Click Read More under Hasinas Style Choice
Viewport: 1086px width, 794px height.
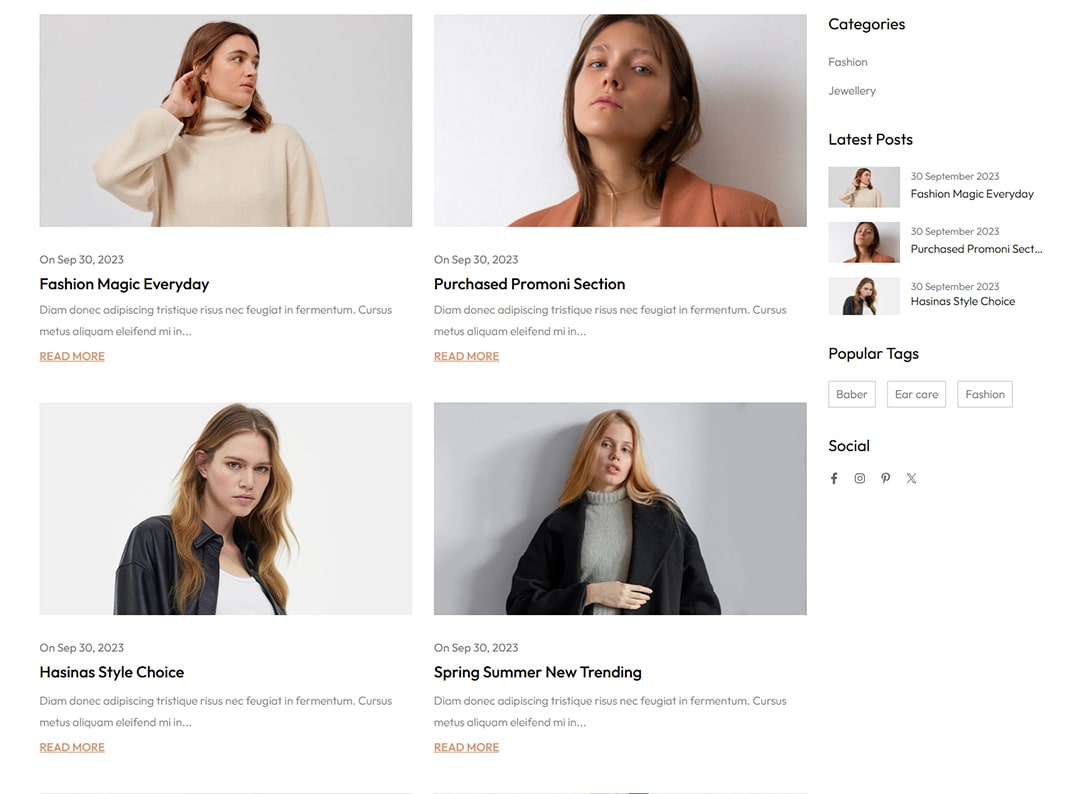pyautogui.click(x=72, y=748)
